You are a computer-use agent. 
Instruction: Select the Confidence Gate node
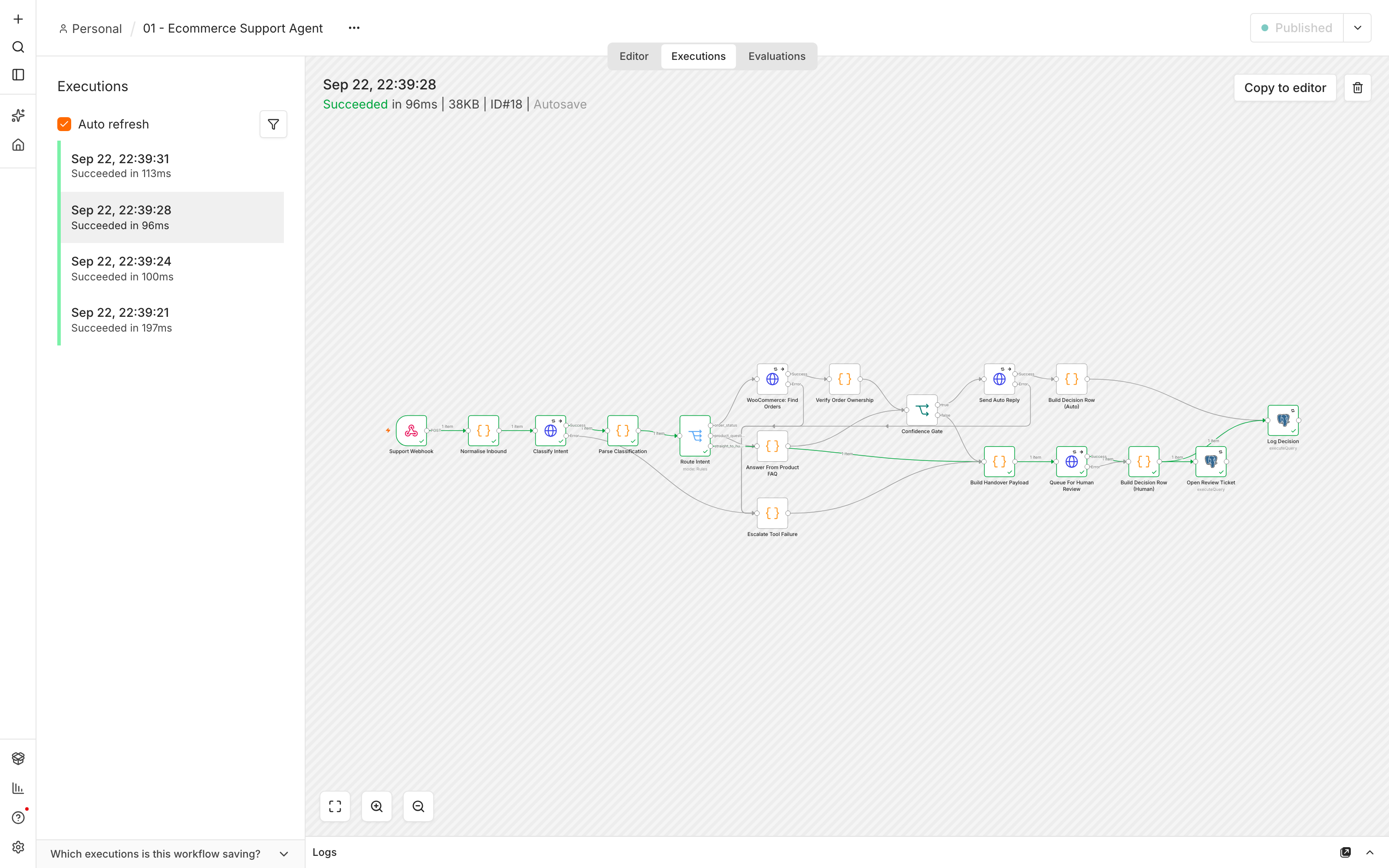tap(922, 410)
